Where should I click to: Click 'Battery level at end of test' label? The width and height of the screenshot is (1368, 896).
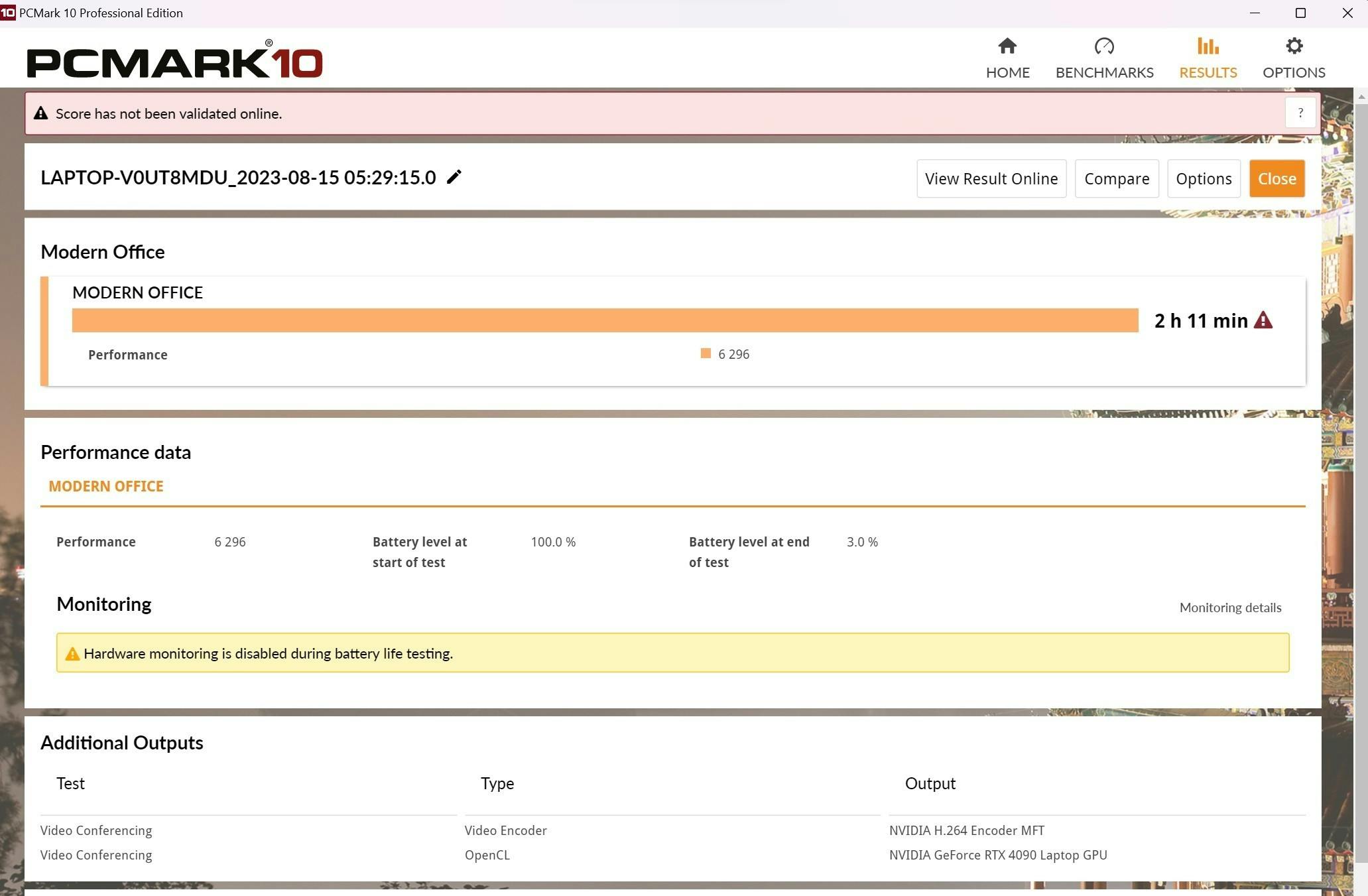point(749,552)
